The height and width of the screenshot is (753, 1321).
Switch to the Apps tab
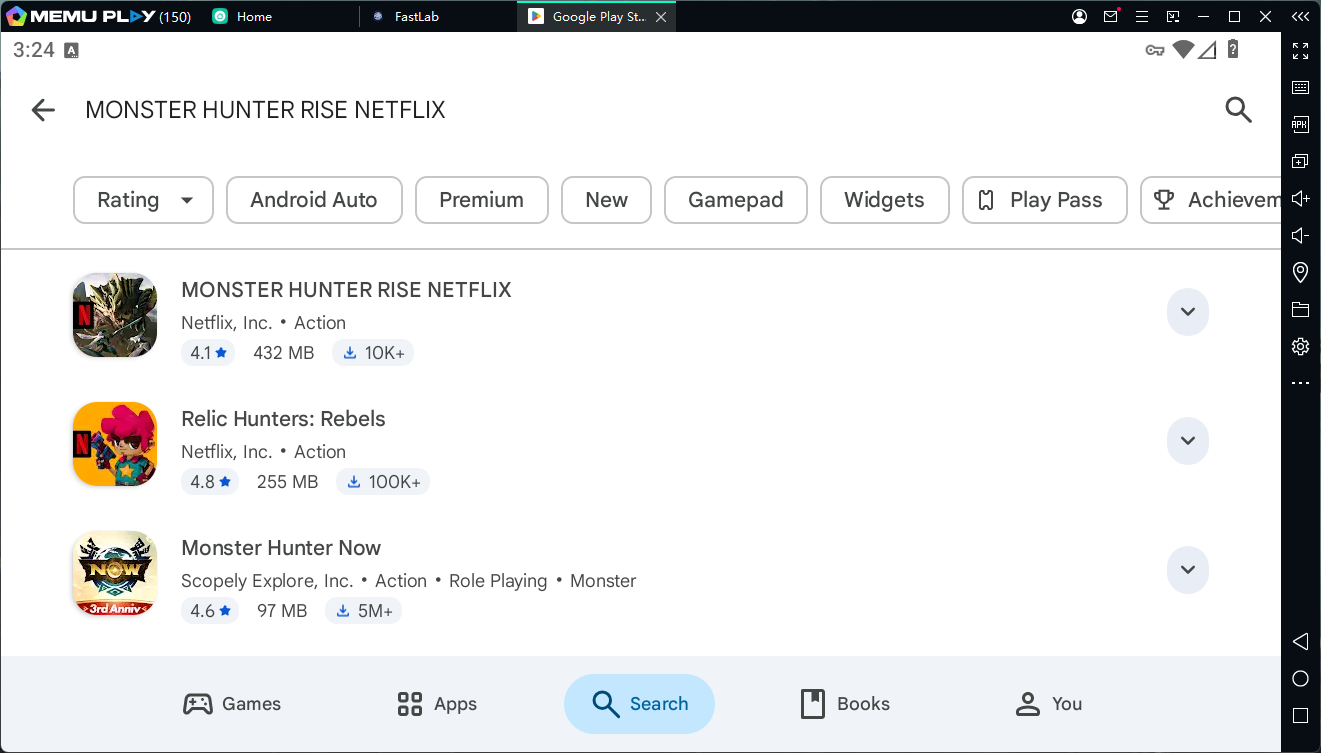(437, 704)
